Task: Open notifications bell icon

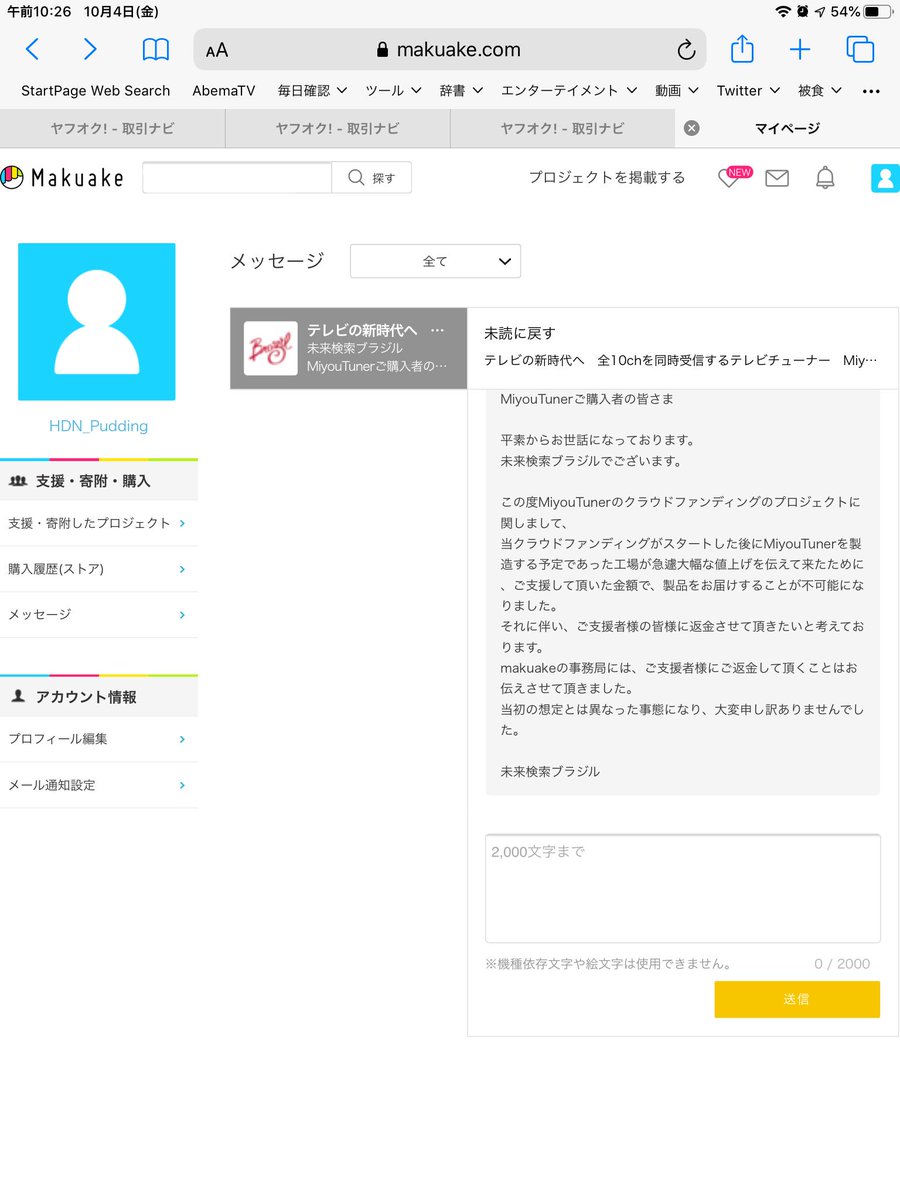Action: (x=825, y=178)
